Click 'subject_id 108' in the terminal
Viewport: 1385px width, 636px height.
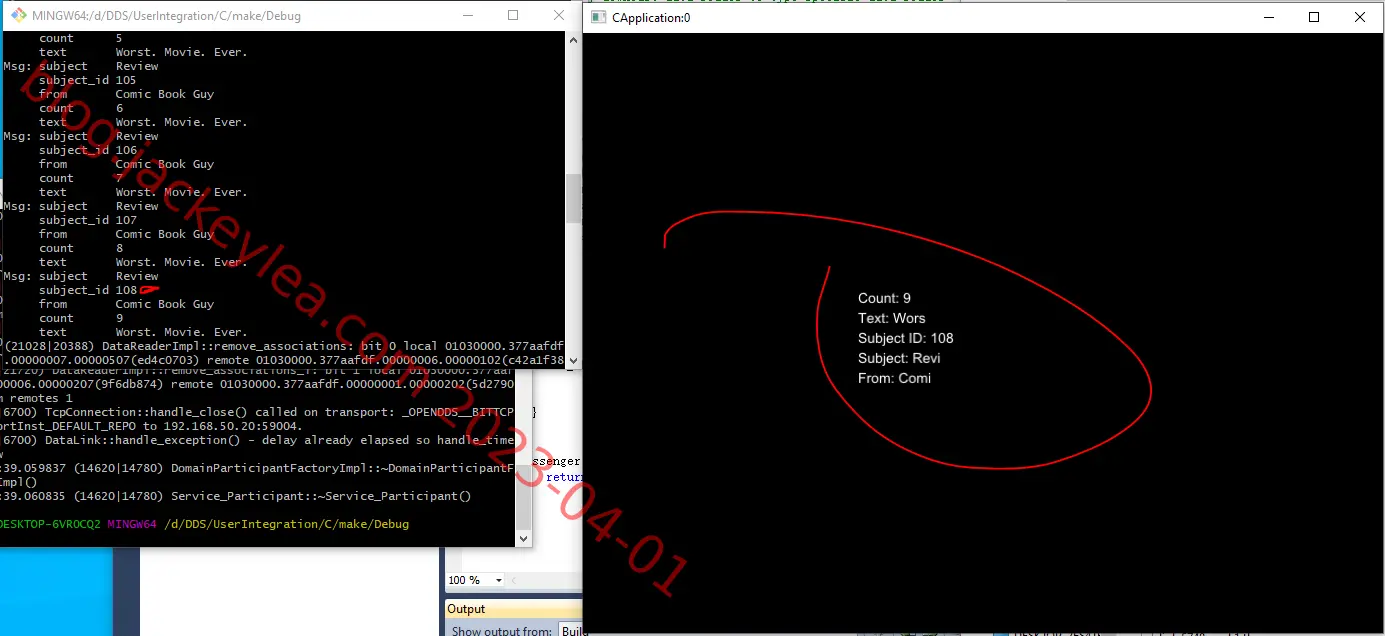(x=88, y=290)
